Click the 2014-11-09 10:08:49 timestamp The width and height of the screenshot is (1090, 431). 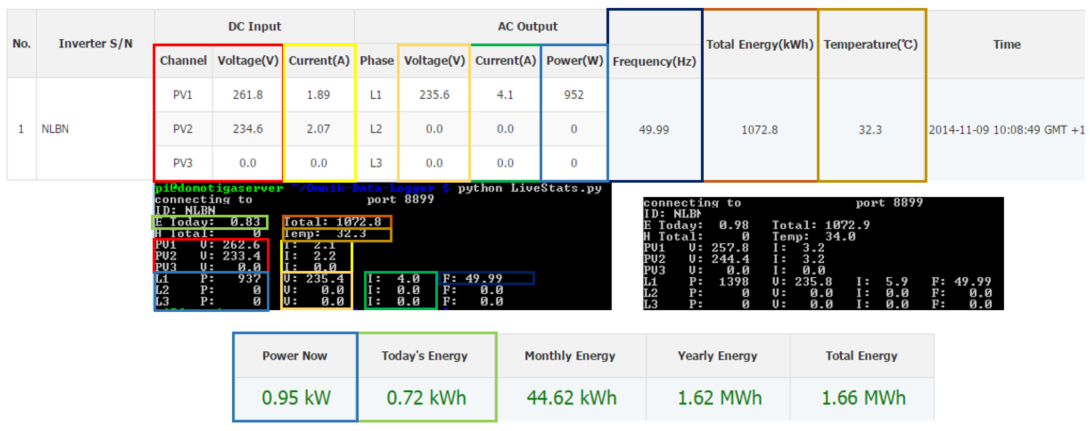[x=1006, y=129]
